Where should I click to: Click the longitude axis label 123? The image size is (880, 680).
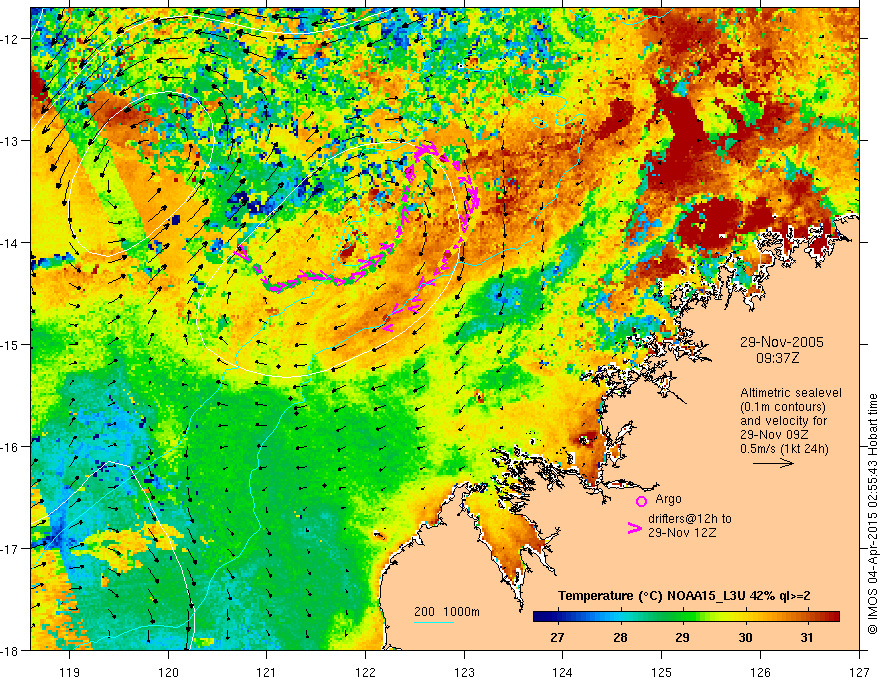tap(464, 672)
